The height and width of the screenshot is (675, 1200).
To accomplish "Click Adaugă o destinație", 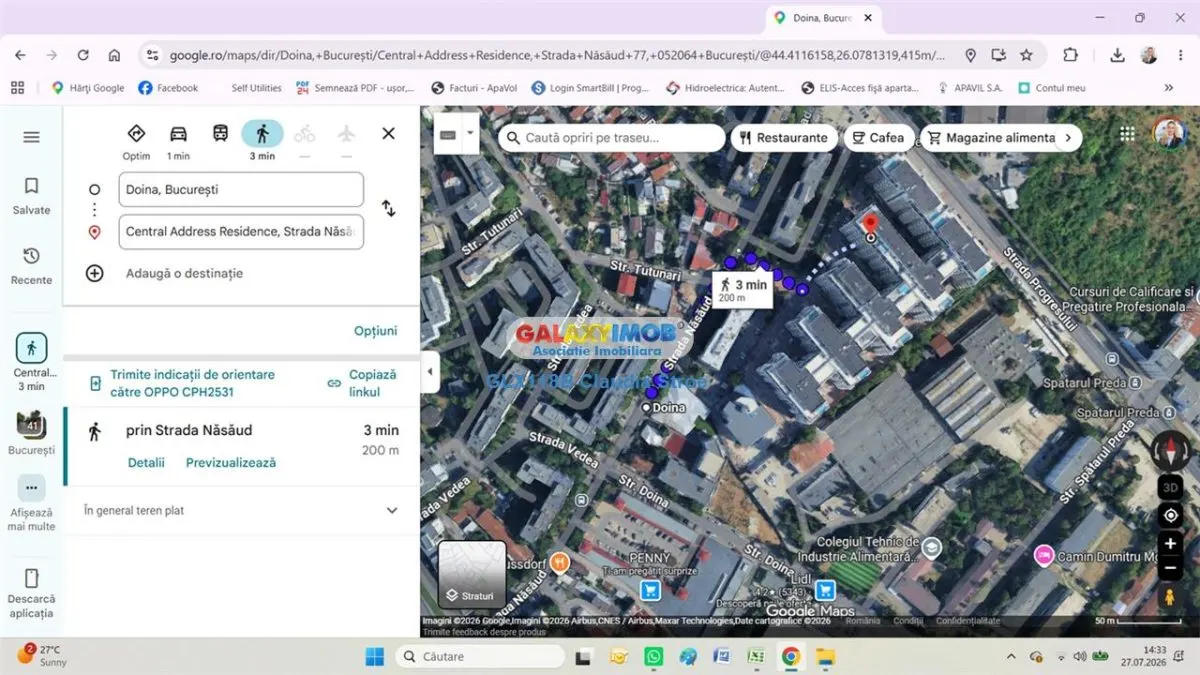I will point(184,273).
